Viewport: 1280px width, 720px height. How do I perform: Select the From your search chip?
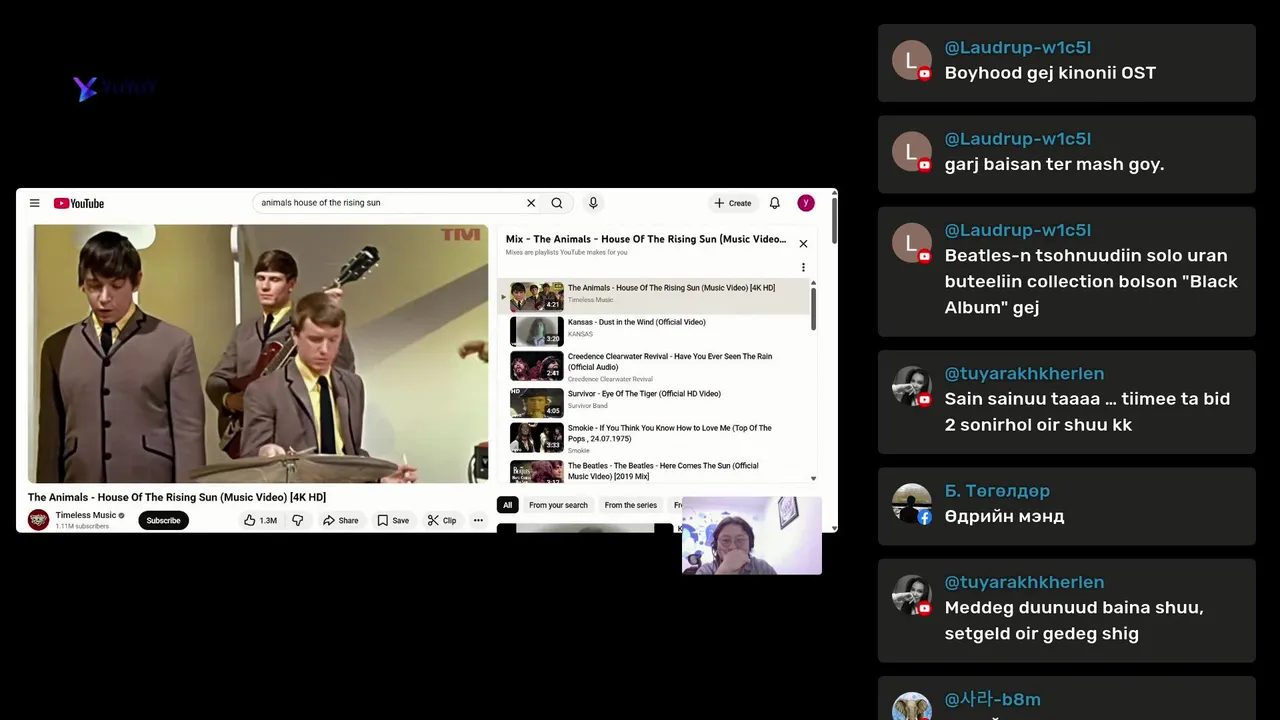point(558,505)
